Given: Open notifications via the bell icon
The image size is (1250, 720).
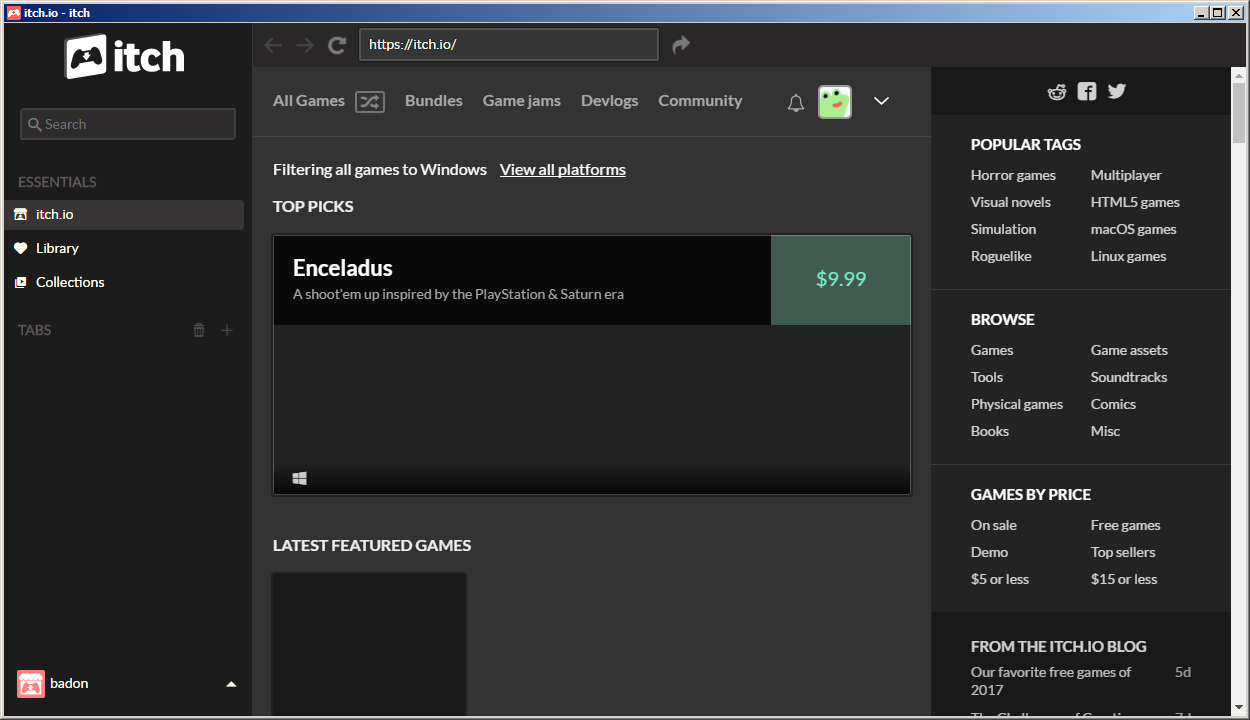Looking at the screenshot, I should (795, 101).
